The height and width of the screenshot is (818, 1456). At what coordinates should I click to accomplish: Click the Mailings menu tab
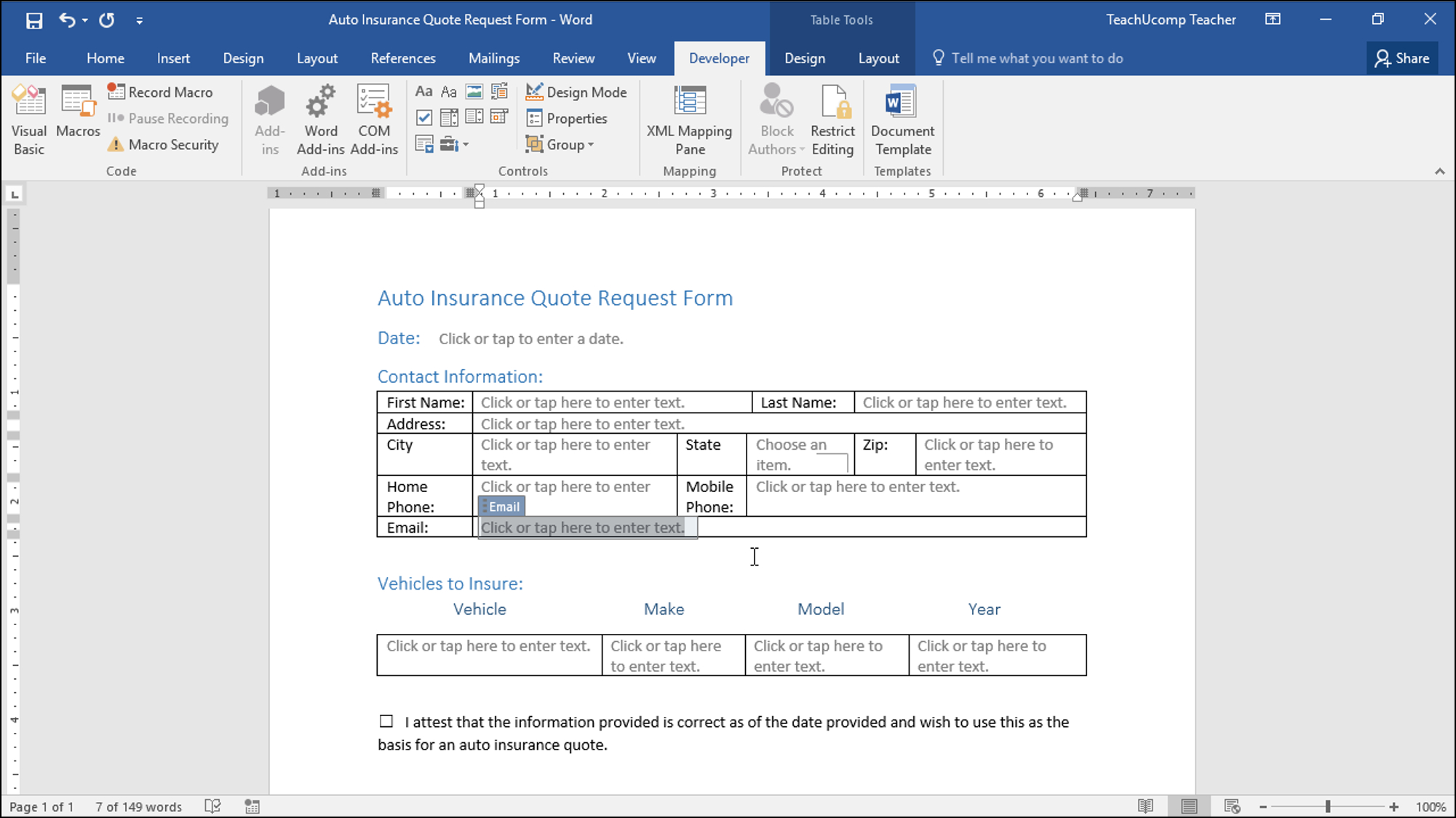[494, 58]
